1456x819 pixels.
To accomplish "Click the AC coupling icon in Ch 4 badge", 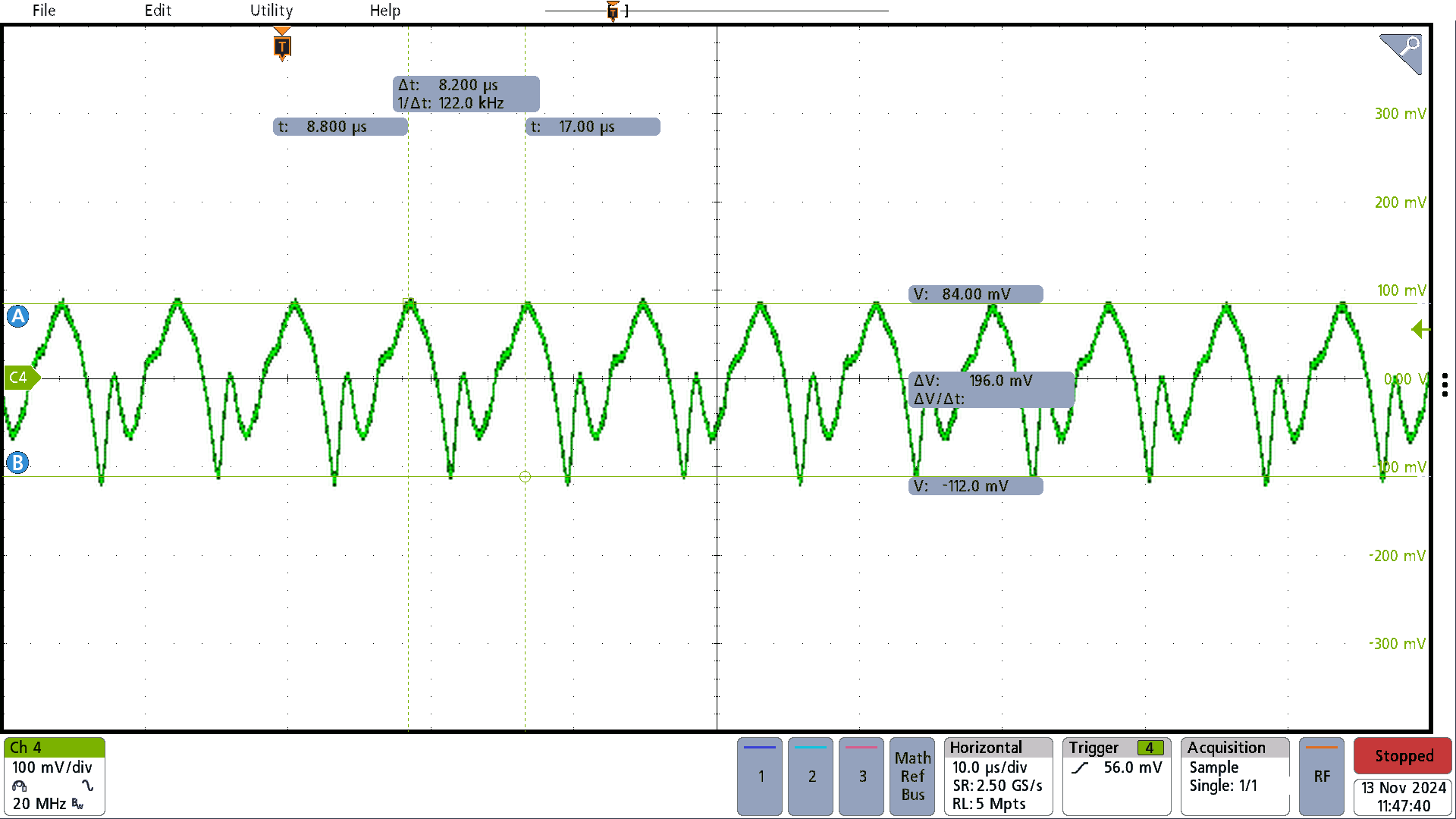I will 88,786.
